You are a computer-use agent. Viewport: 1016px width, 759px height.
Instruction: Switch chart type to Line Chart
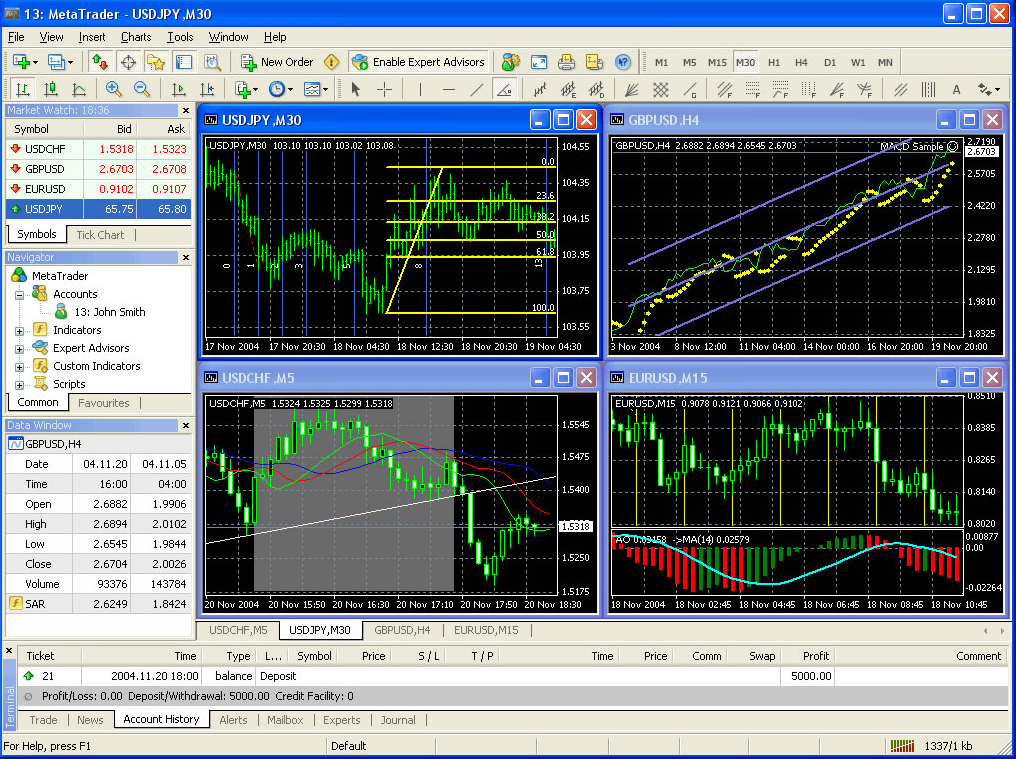78,89
